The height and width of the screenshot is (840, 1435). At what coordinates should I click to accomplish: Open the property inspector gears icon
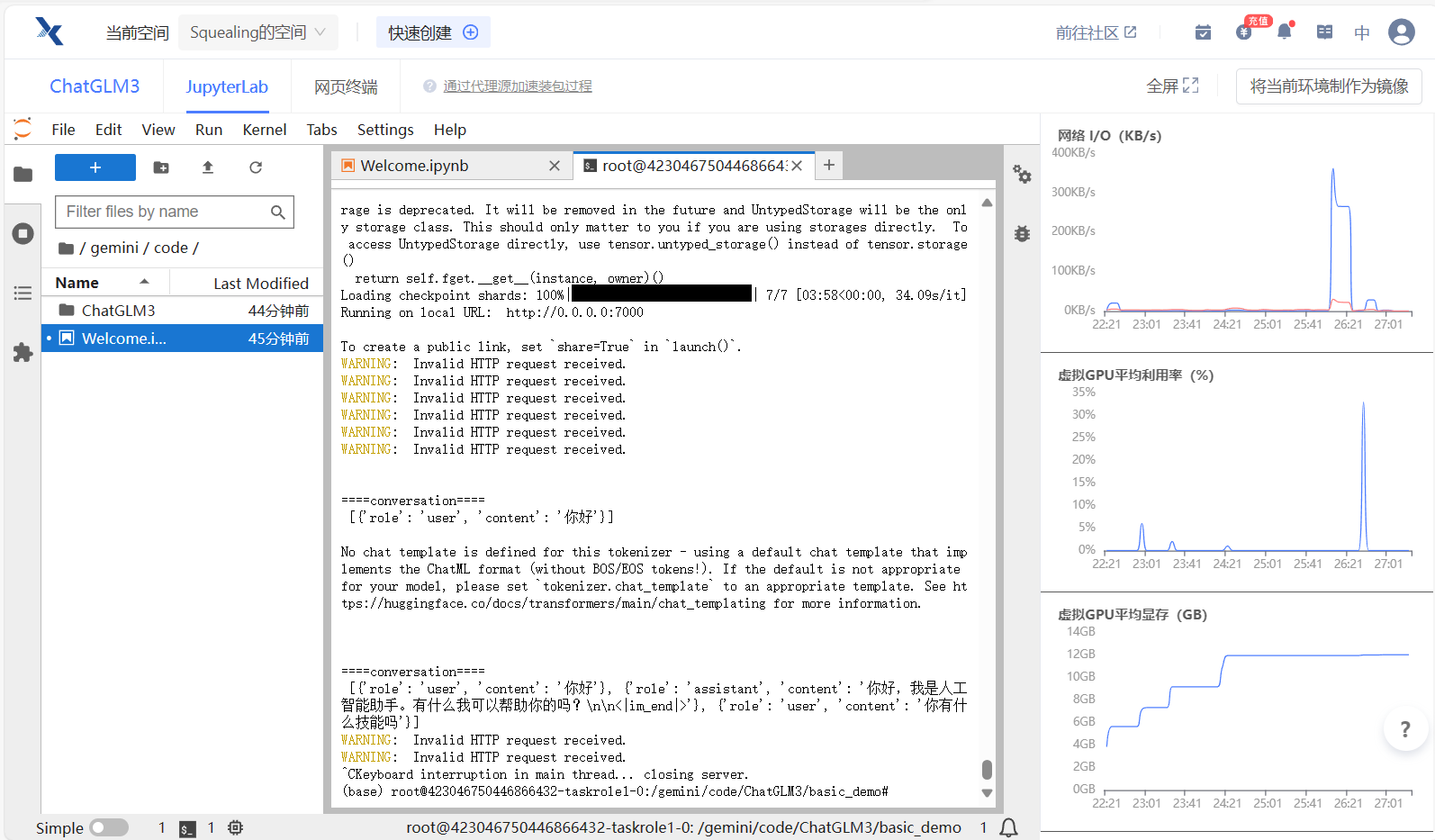[x=1022, y=174]
